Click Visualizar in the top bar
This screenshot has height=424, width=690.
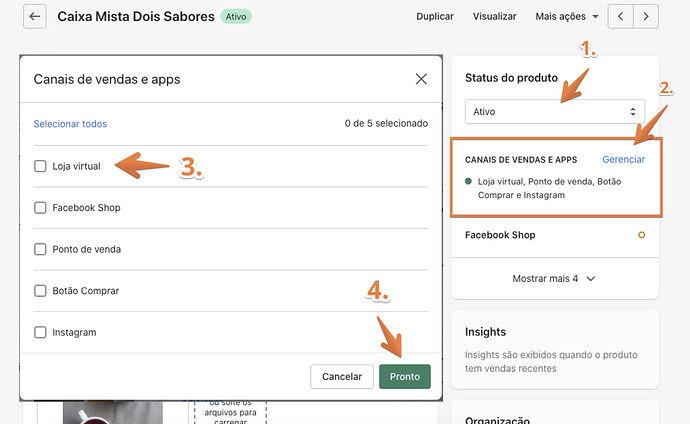494,17
